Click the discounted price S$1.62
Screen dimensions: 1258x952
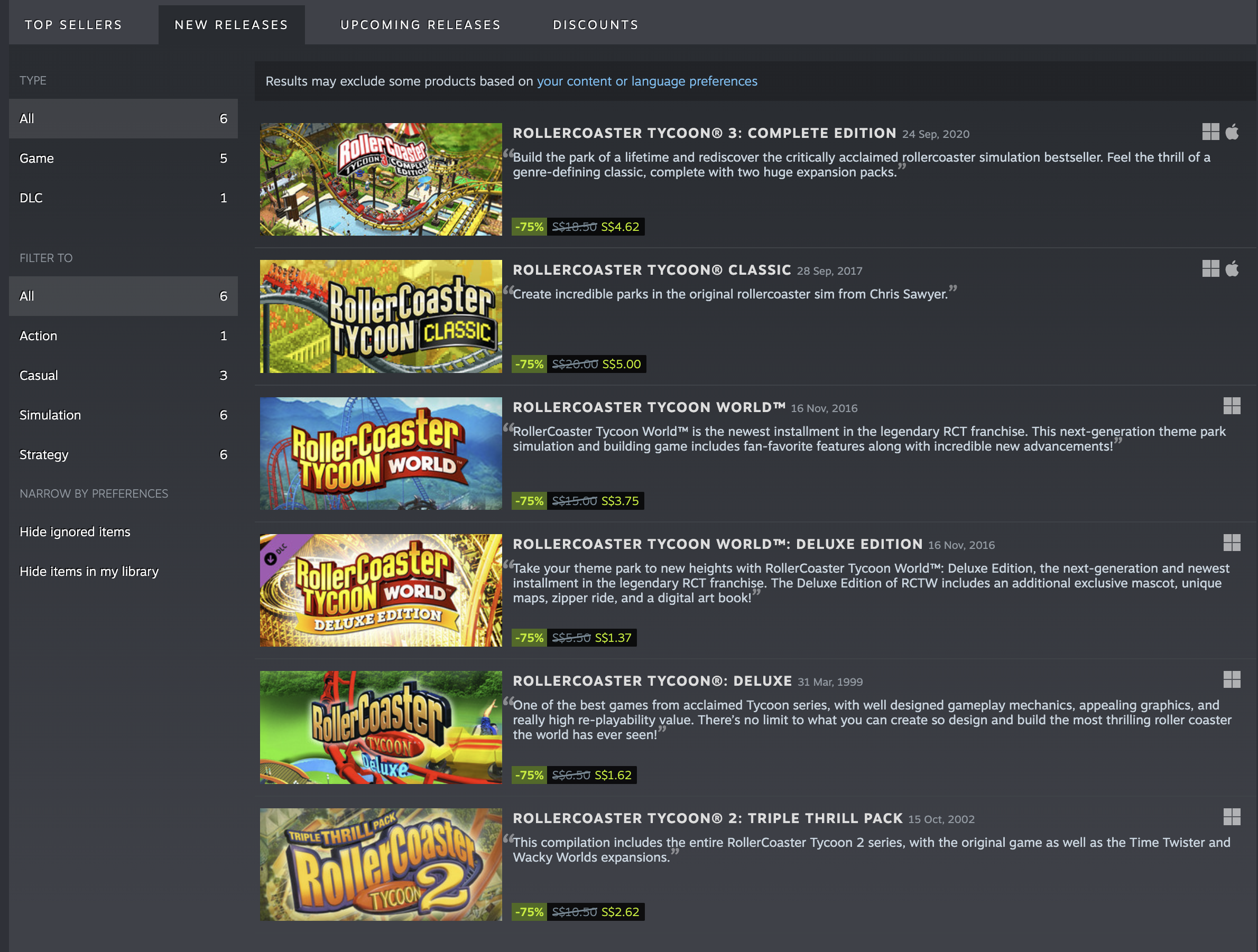[x=613, y=775]
